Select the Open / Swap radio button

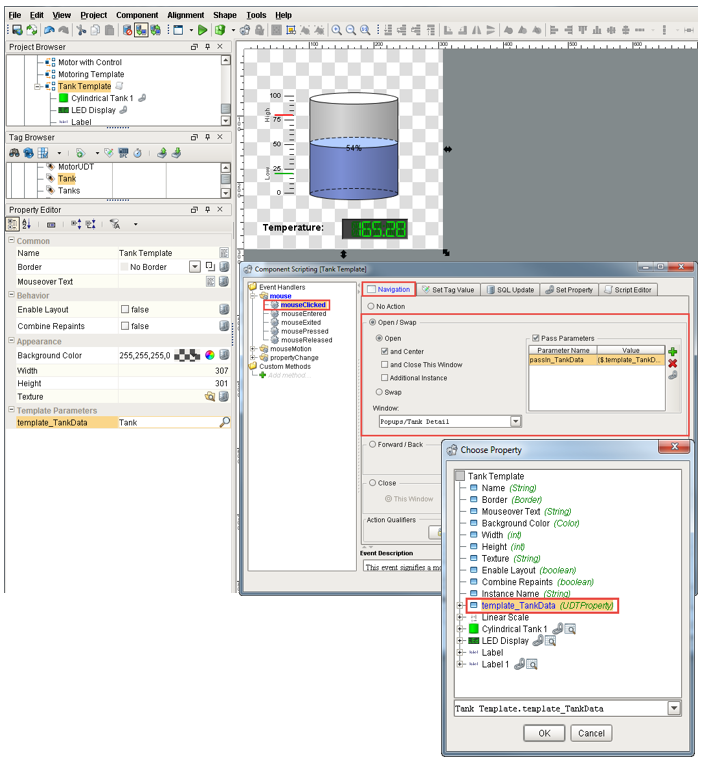pyautogui.click(x=373, y=322)
